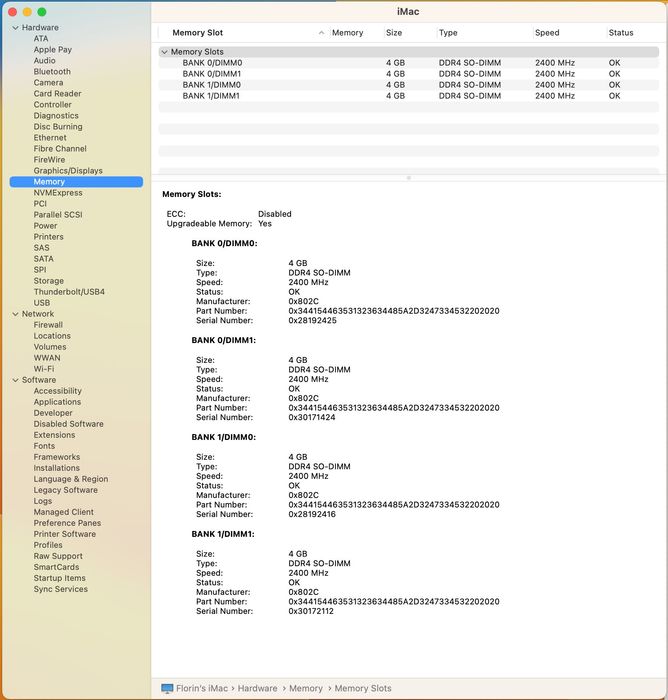
Task: Open NVMExpress in the sidebar
Action: (x=58, y=193)
